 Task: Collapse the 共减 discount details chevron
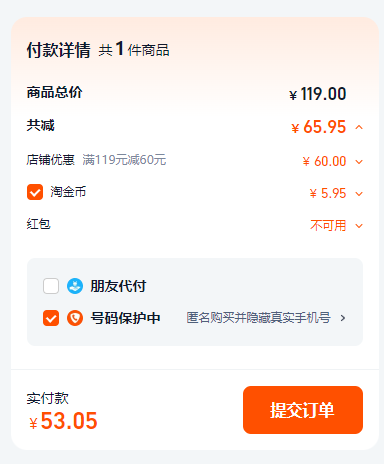(x=359, y=127)
